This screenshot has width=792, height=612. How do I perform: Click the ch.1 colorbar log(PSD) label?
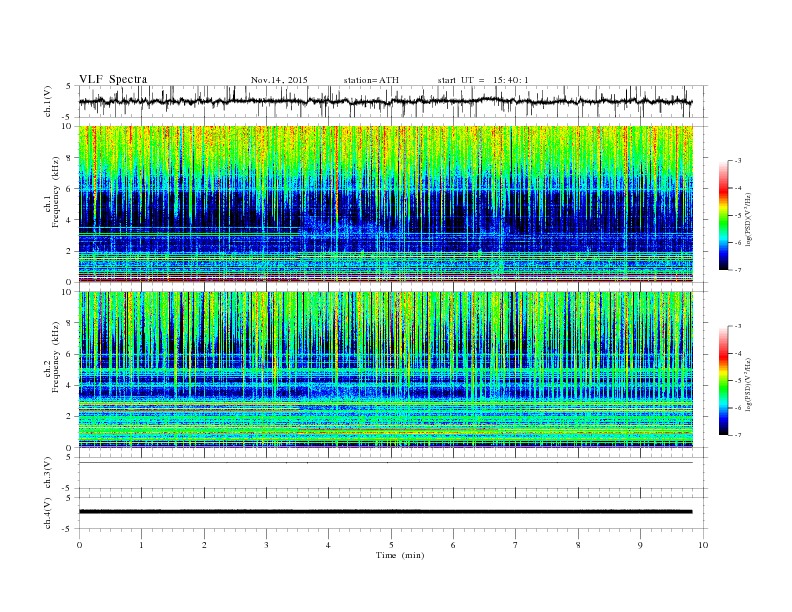748,220
